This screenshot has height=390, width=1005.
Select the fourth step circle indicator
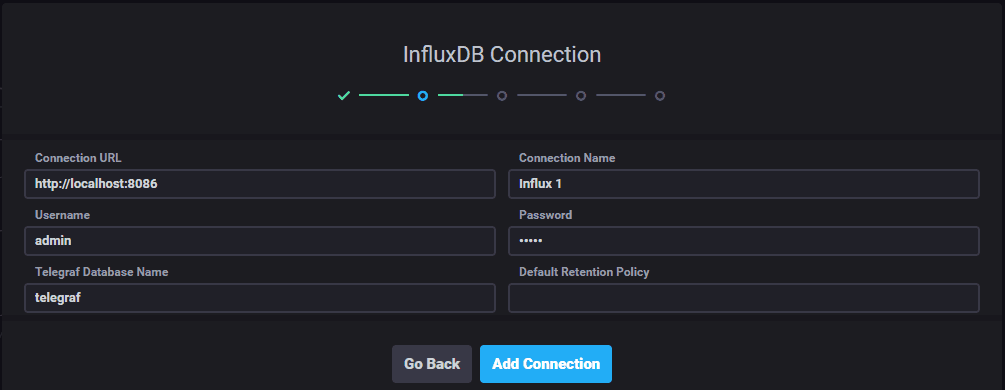click(581, 96)
